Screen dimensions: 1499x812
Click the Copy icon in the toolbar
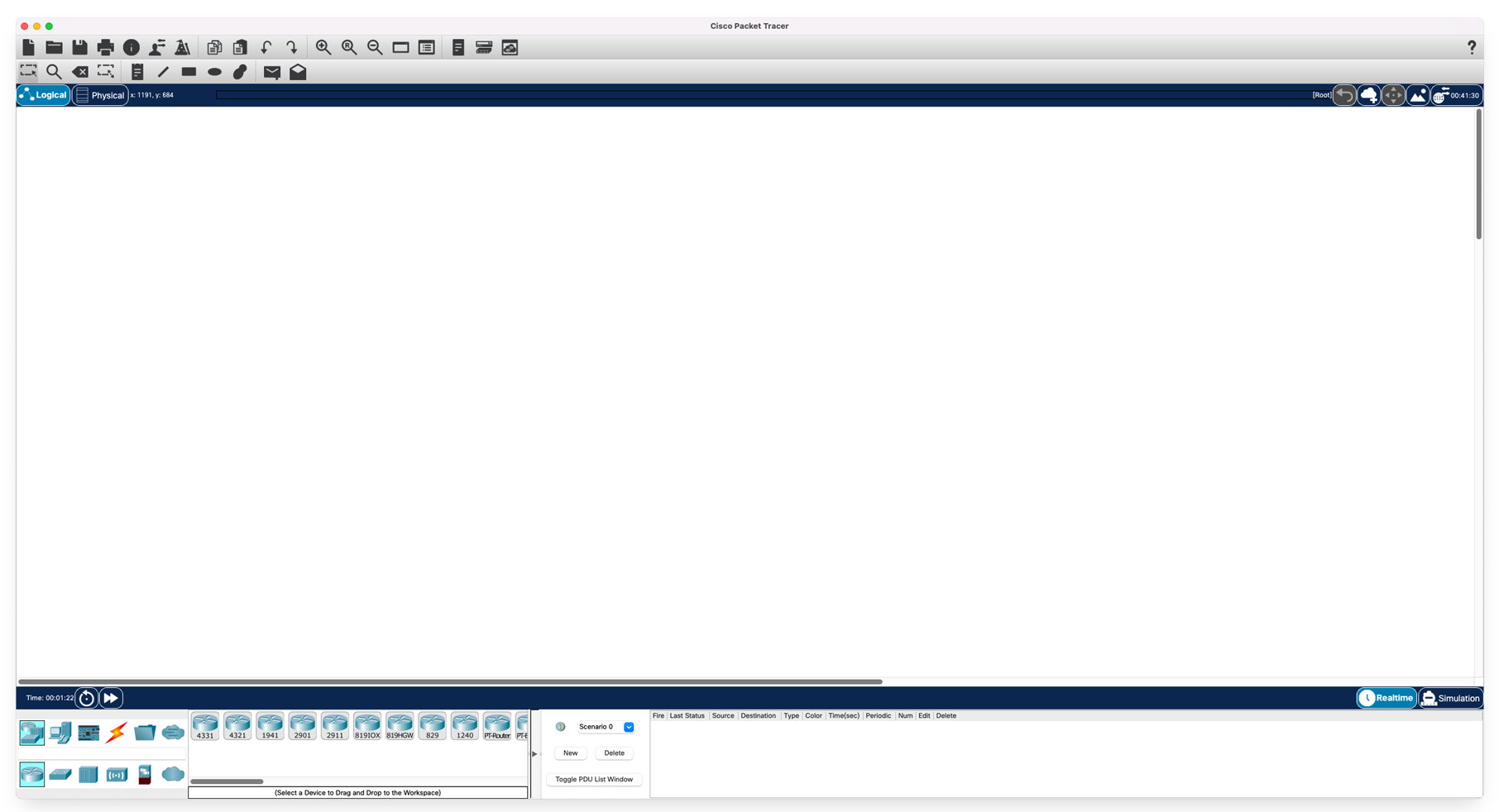[x=214, y=47]
